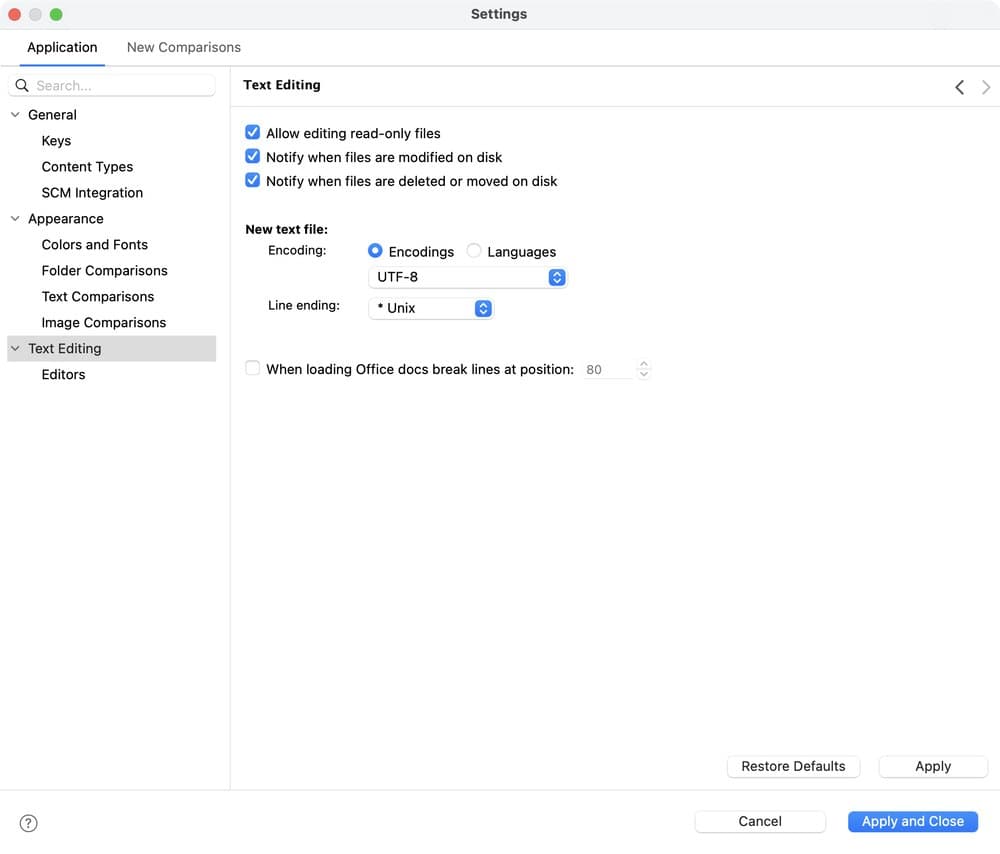Increase the line break position stepper

click(643, 365)
